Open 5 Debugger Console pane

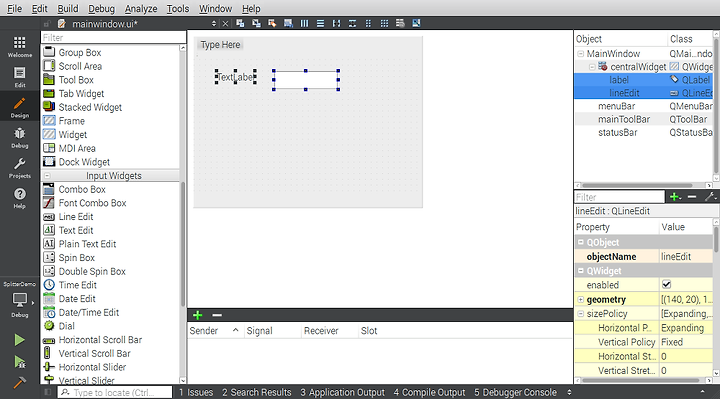515,392
